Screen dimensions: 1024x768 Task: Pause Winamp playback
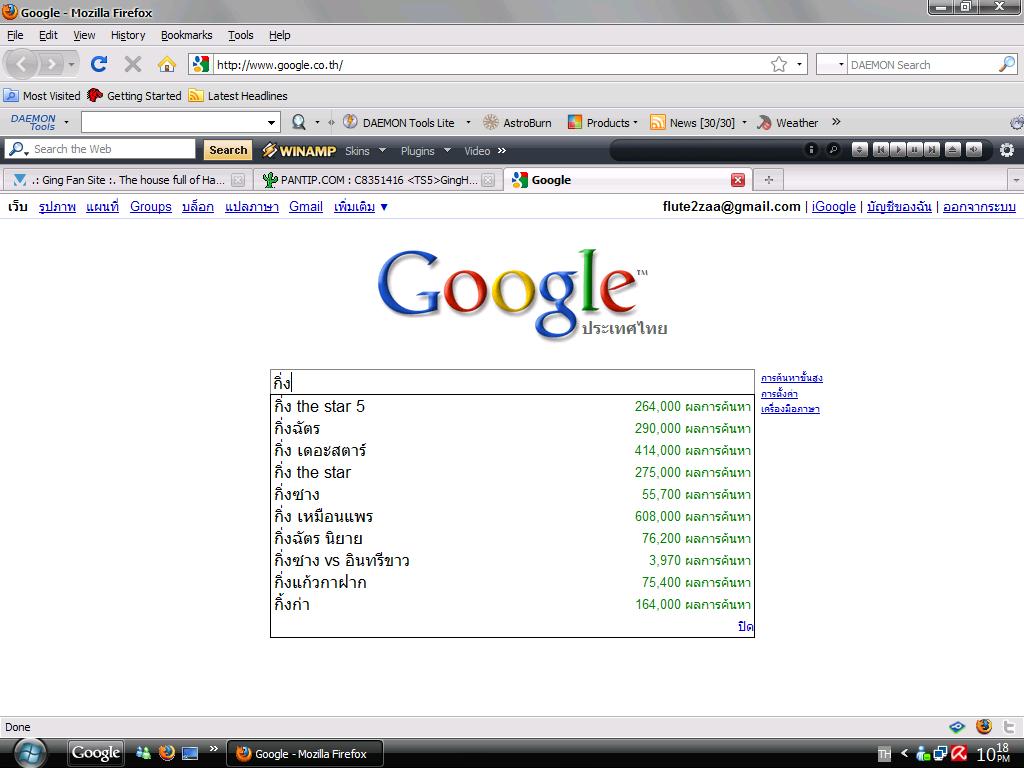(x=915, y=150)
